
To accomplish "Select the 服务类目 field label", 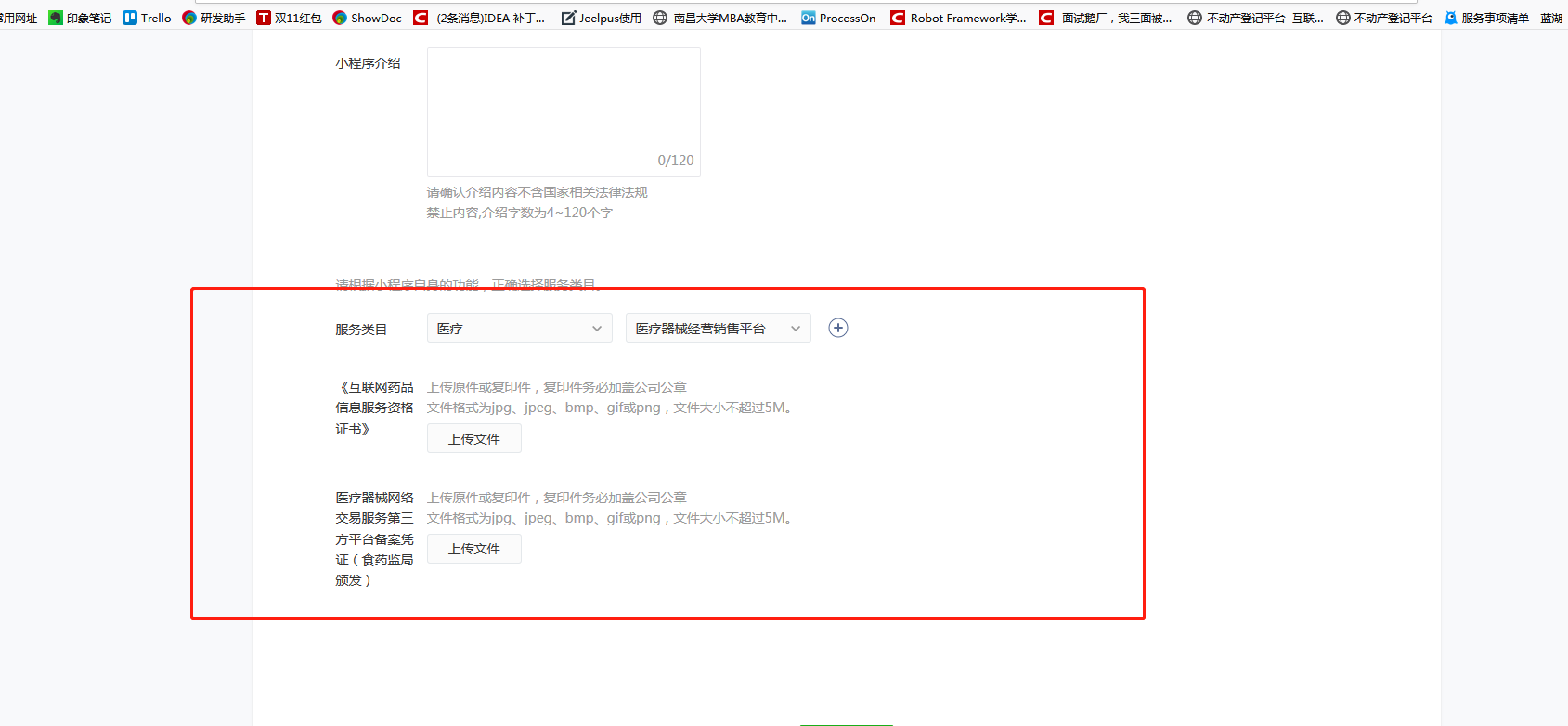I will [x=361, y=330].
